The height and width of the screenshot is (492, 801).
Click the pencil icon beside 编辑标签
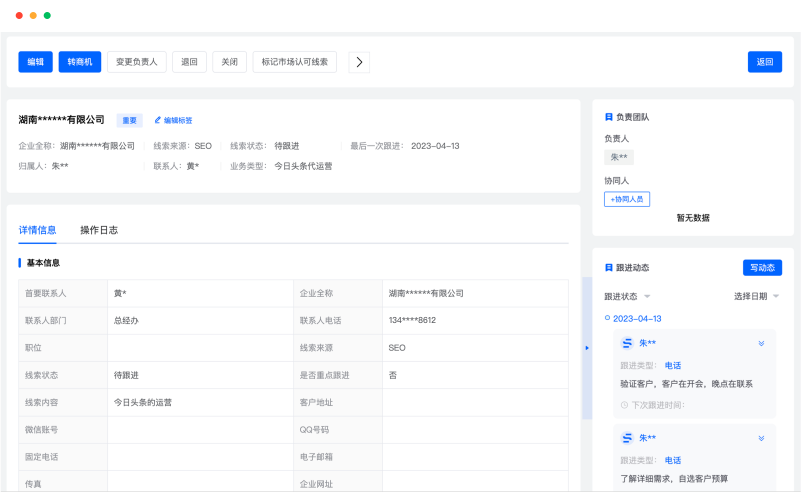158,120
